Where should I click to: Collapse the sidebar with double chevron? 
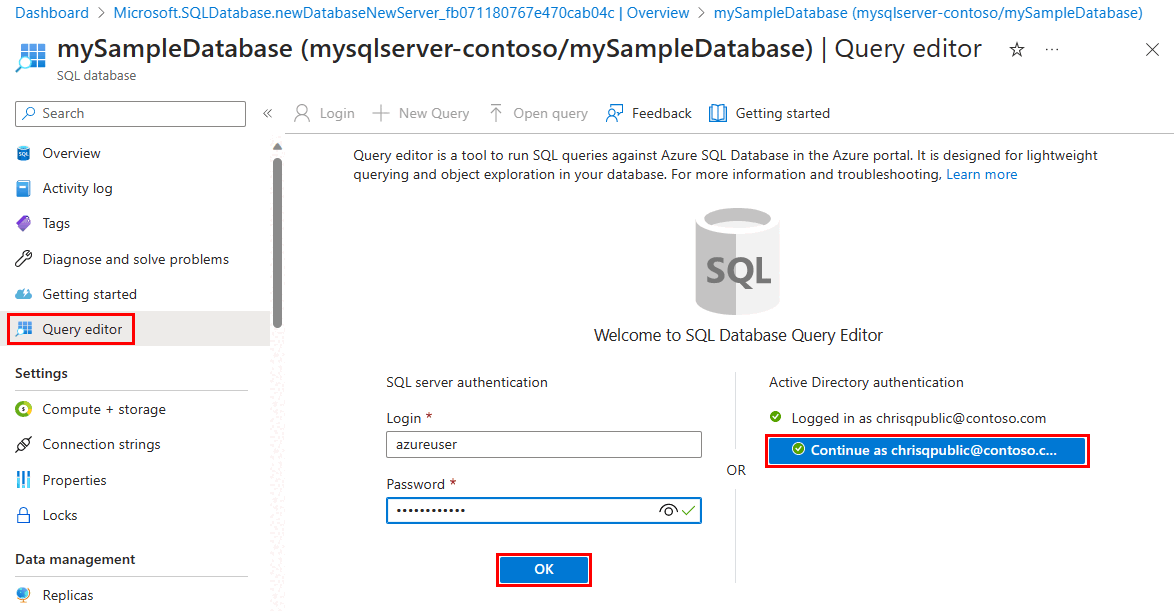point(267,114)
